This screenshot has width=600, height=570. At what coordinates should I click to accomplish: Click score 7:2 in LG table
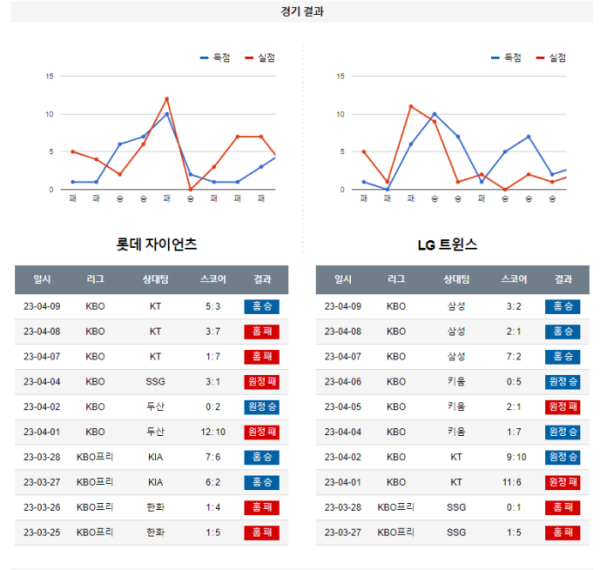[x=514, y=357]
